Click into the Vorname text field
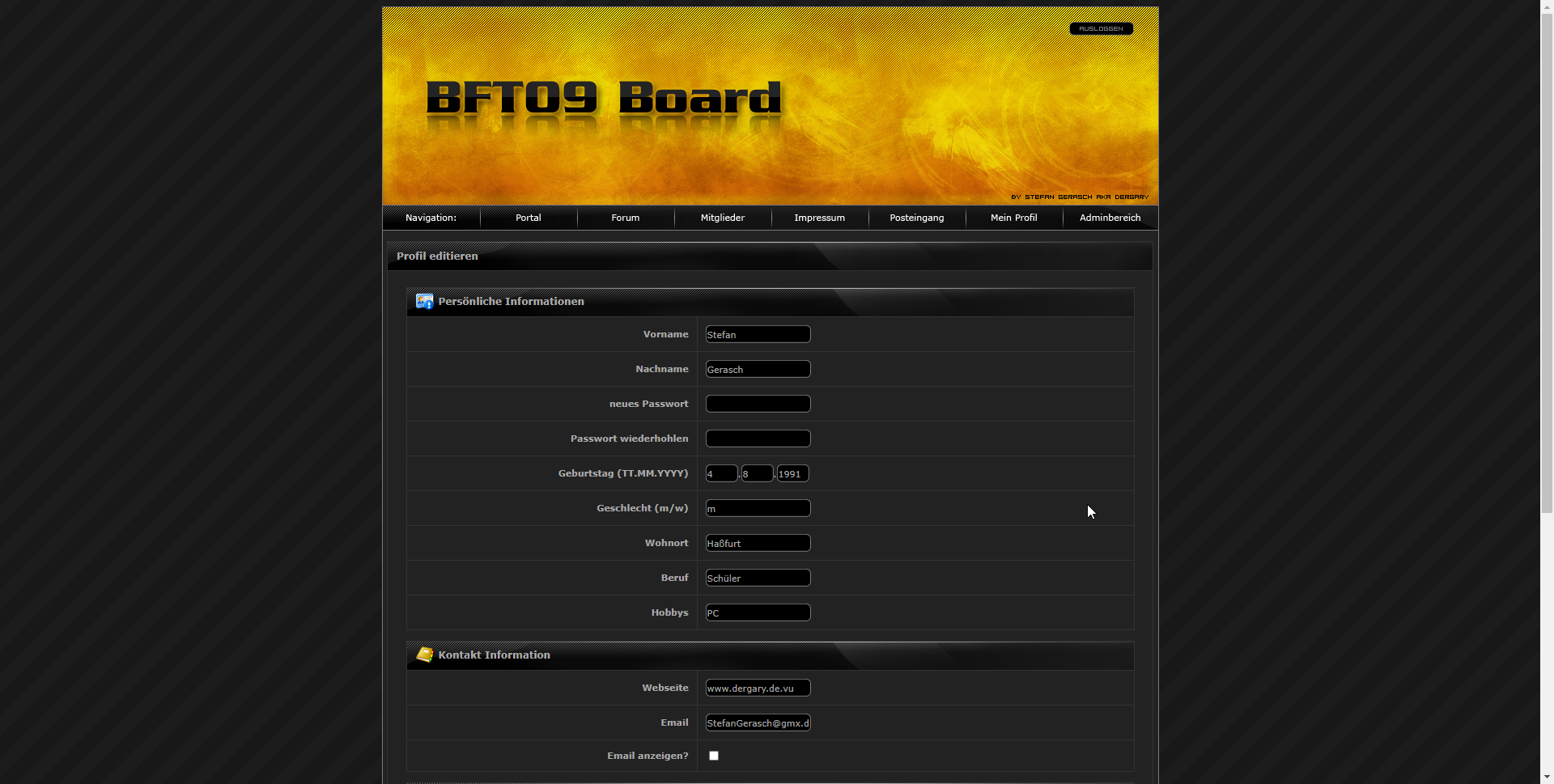 [x=758, y=334]
